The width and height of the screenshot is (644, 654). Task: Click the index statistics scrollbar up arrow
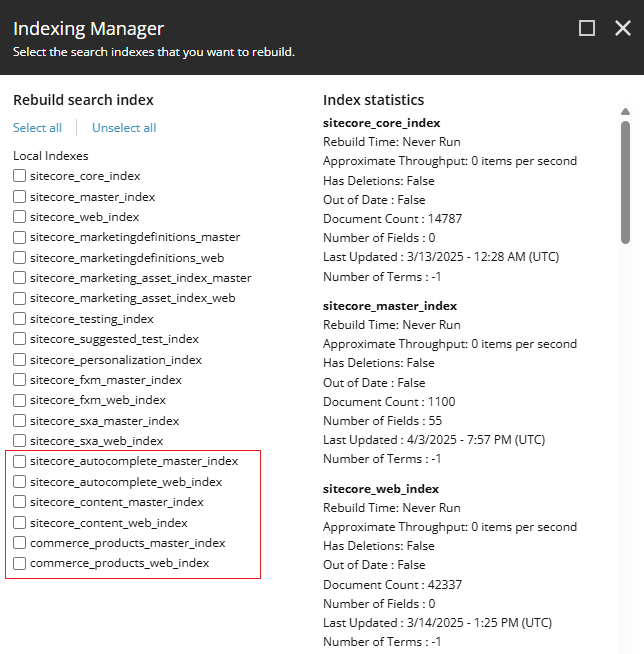[x=626, y=112]
